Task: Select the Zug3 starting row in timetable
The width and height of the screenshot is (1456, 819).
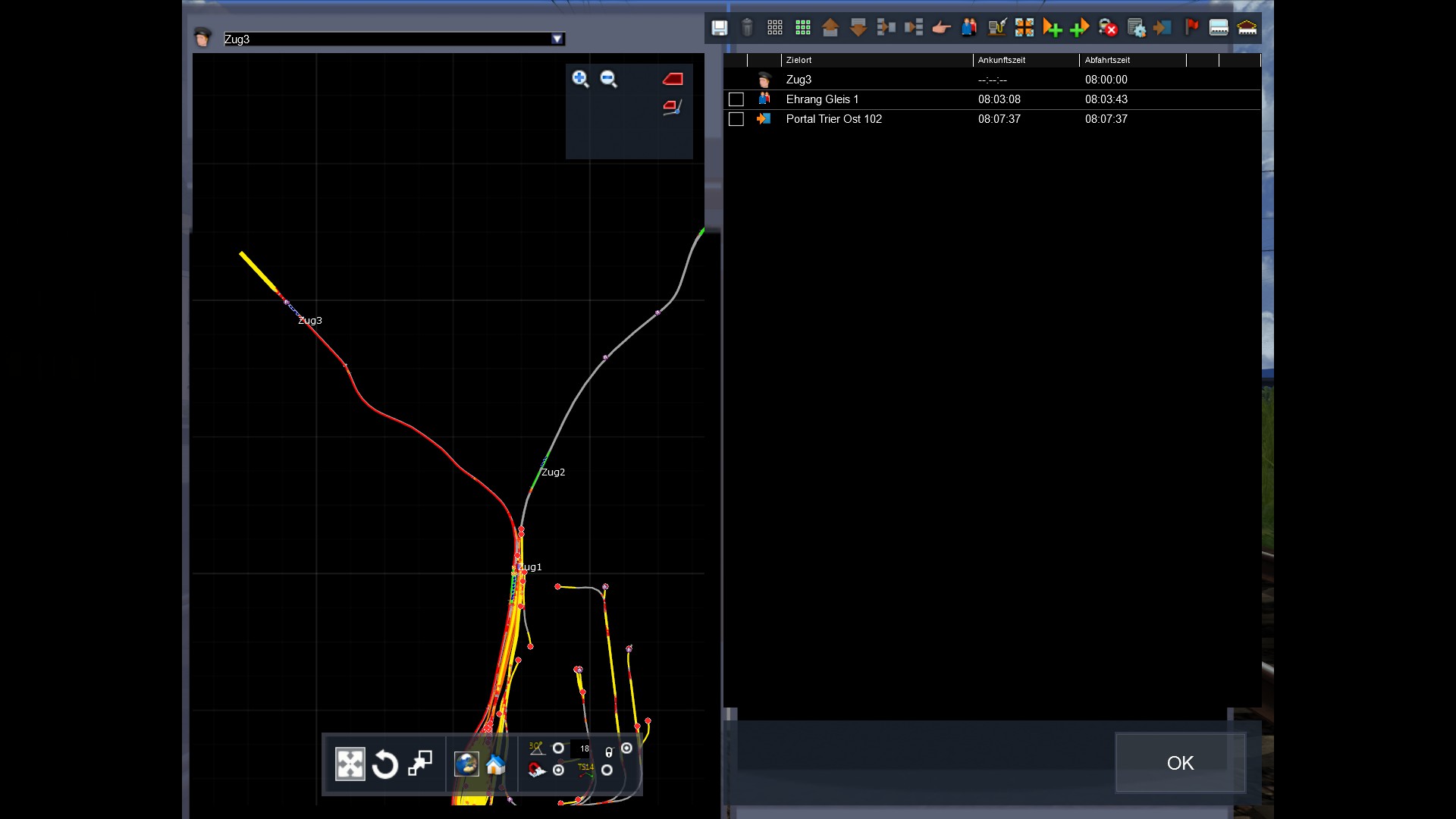Action: (x=799, y=80)
